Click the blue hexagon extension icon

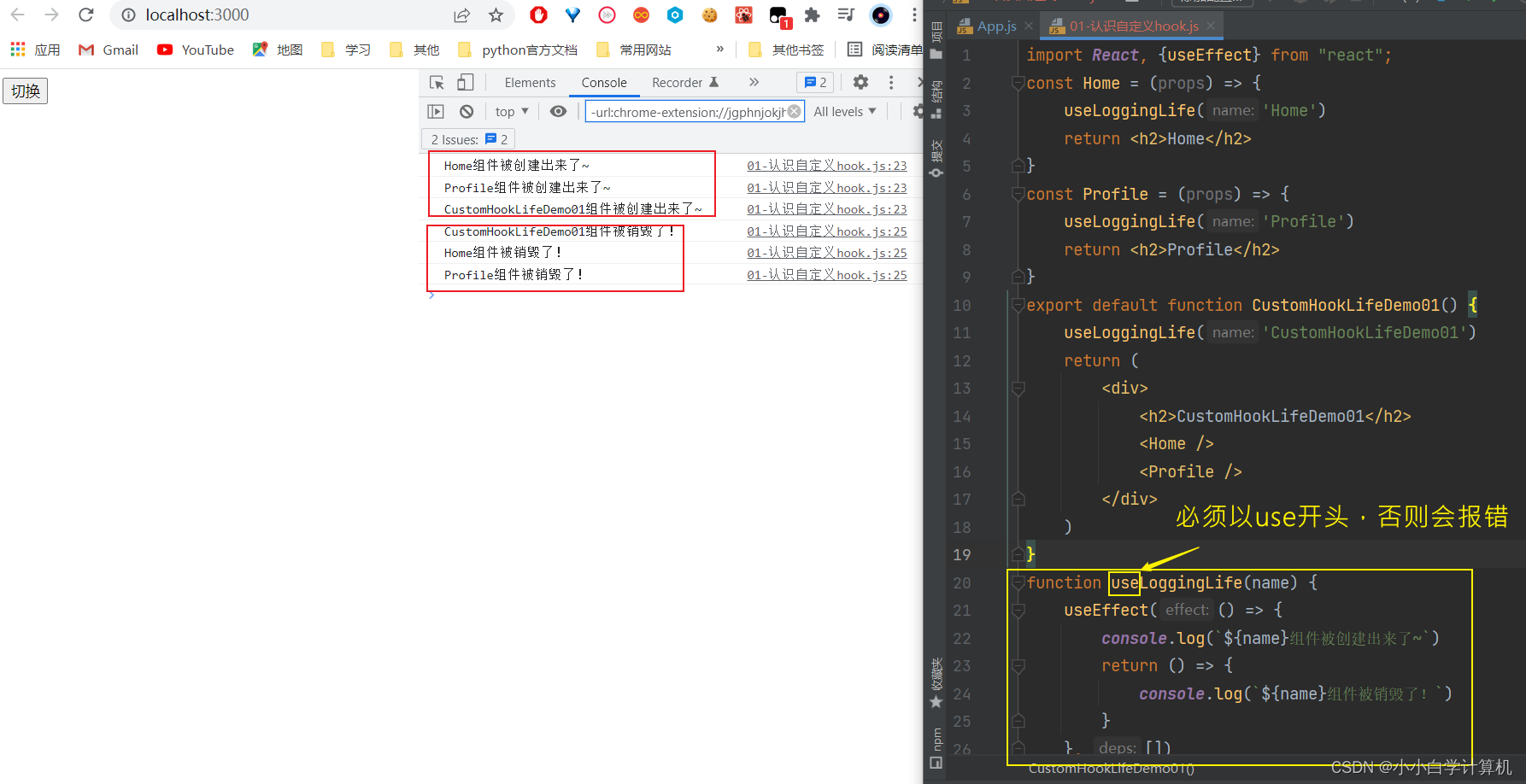click(x=675, y=15)
